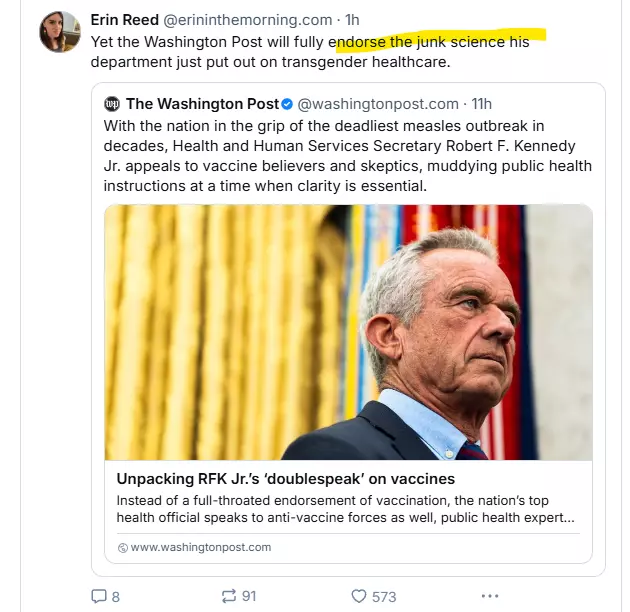Open the @erininthemorning.com handle link
Image resolution: width=630 pixels, height=612 pixels.
248,19
